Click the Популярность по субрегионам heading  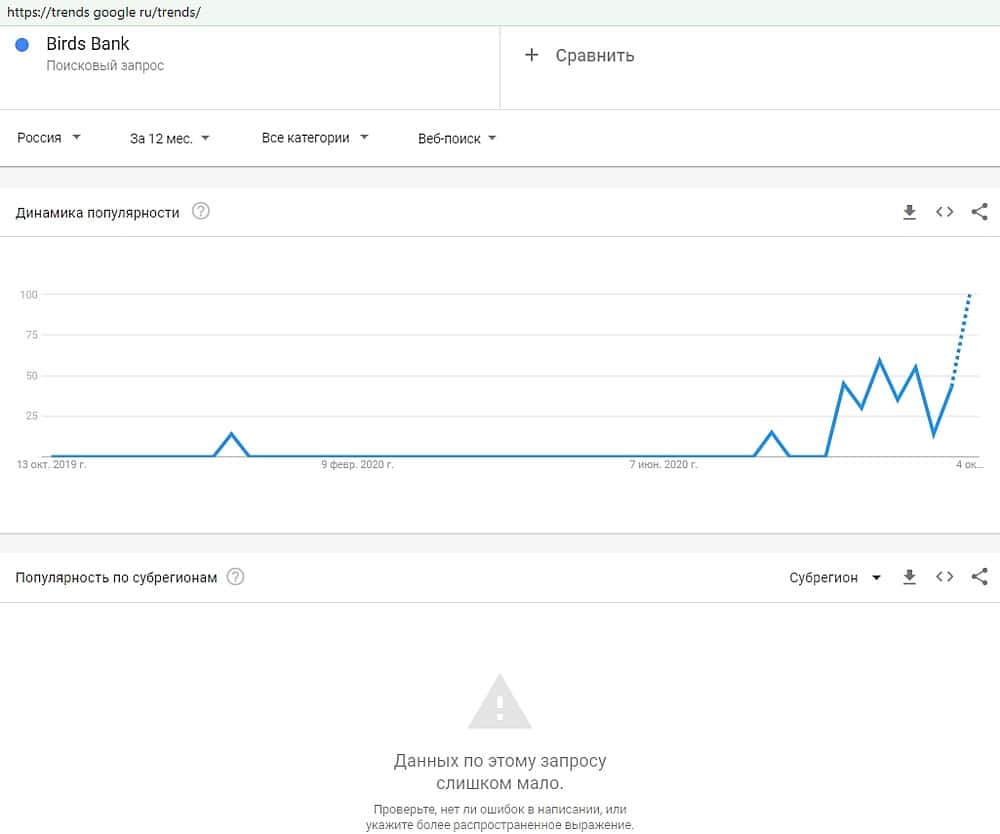click(x=116, y=578)
